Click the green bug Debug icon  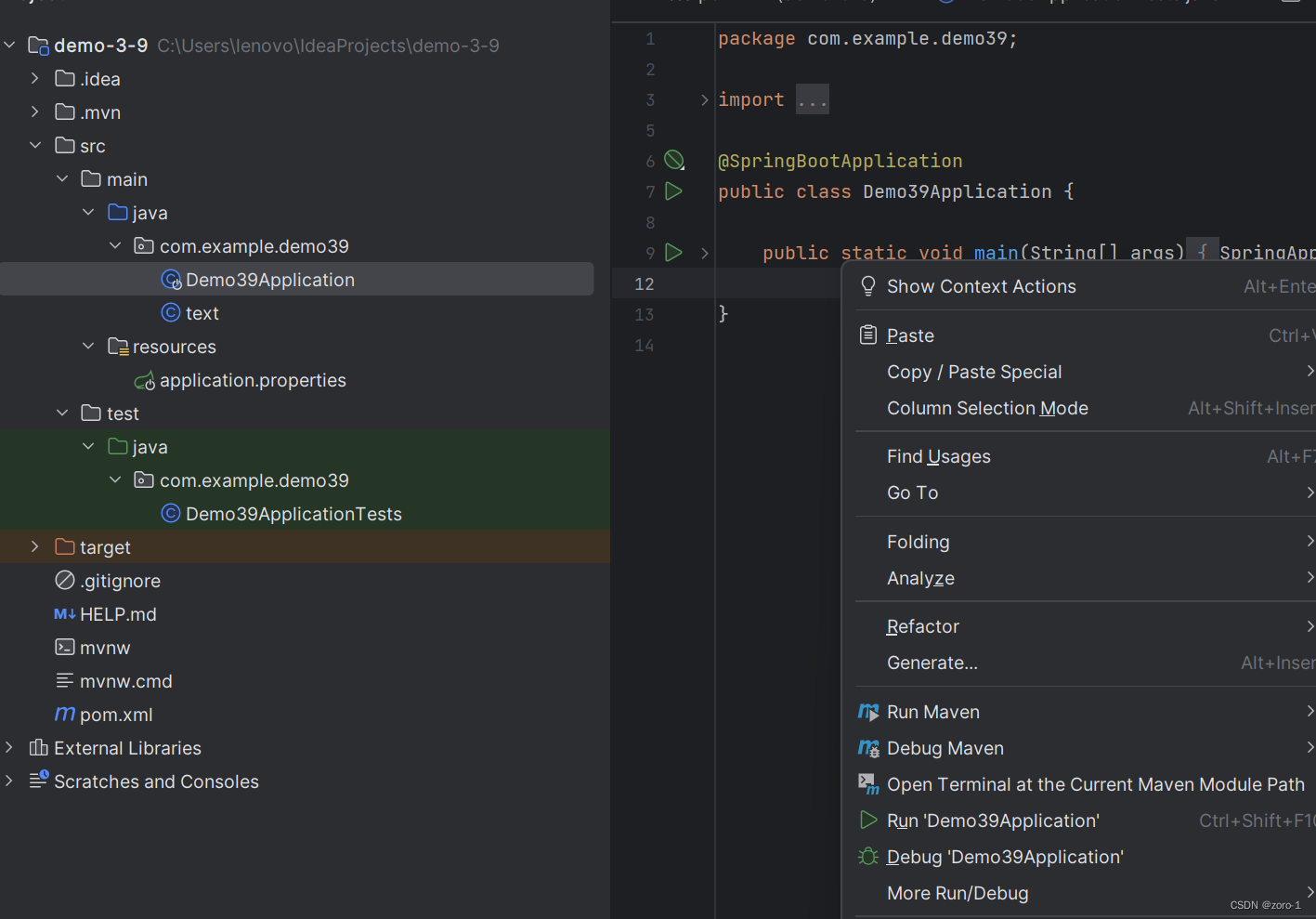[868, 857]
